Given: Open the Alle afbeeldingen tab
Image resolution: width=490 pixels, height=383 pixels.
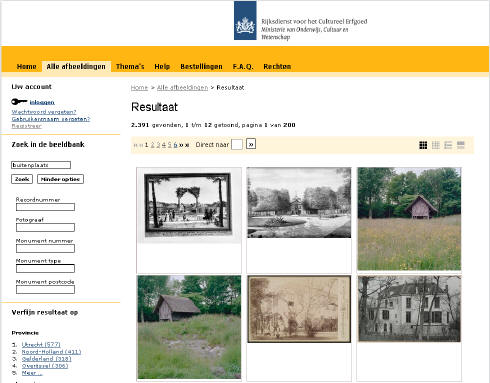Looking at the screenshot, I should [x=76, y=66].
